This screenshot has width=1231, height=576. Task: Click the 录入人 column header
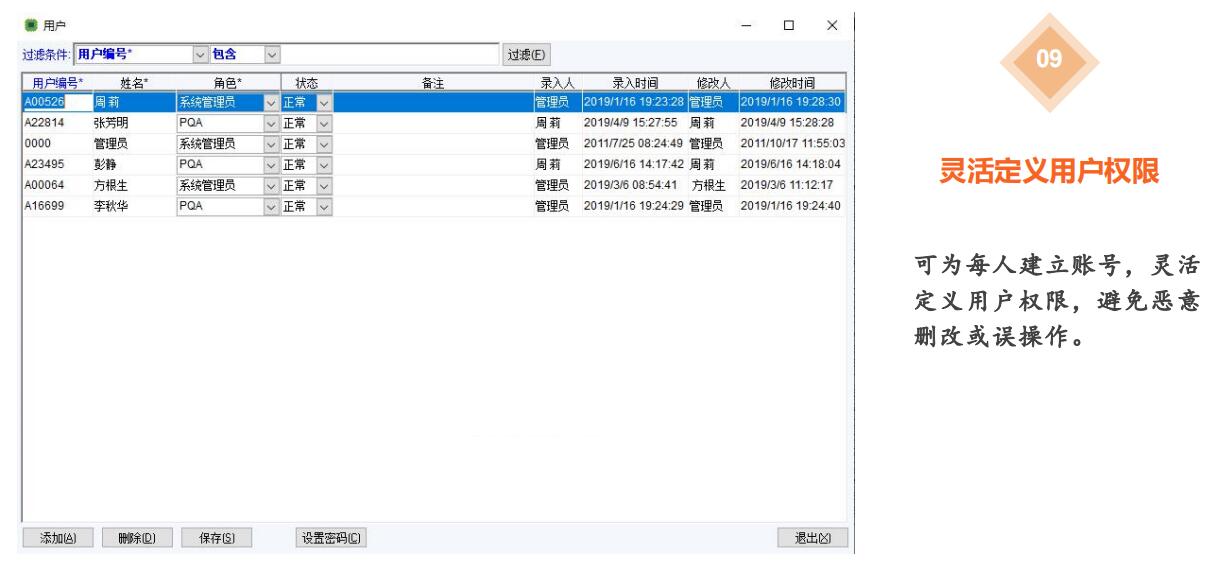tap(556, 82)
